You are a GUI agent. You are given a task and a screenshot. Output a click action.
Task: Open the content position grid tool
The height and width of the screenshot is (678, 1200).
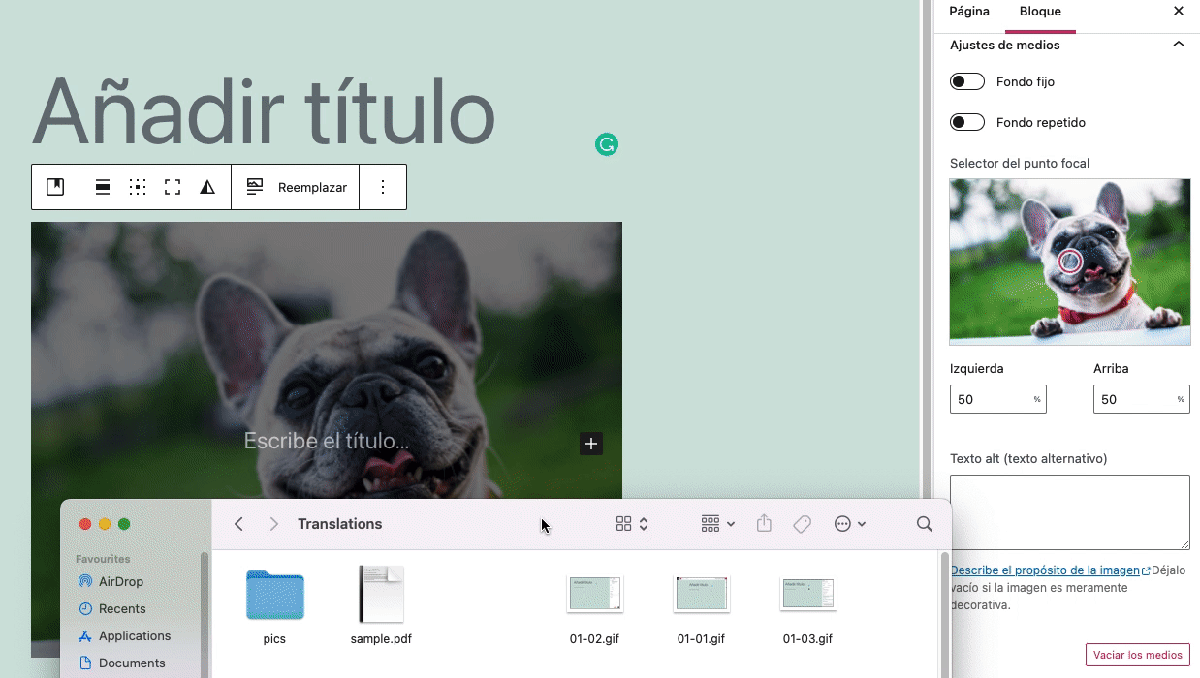[x=138, y=187]
